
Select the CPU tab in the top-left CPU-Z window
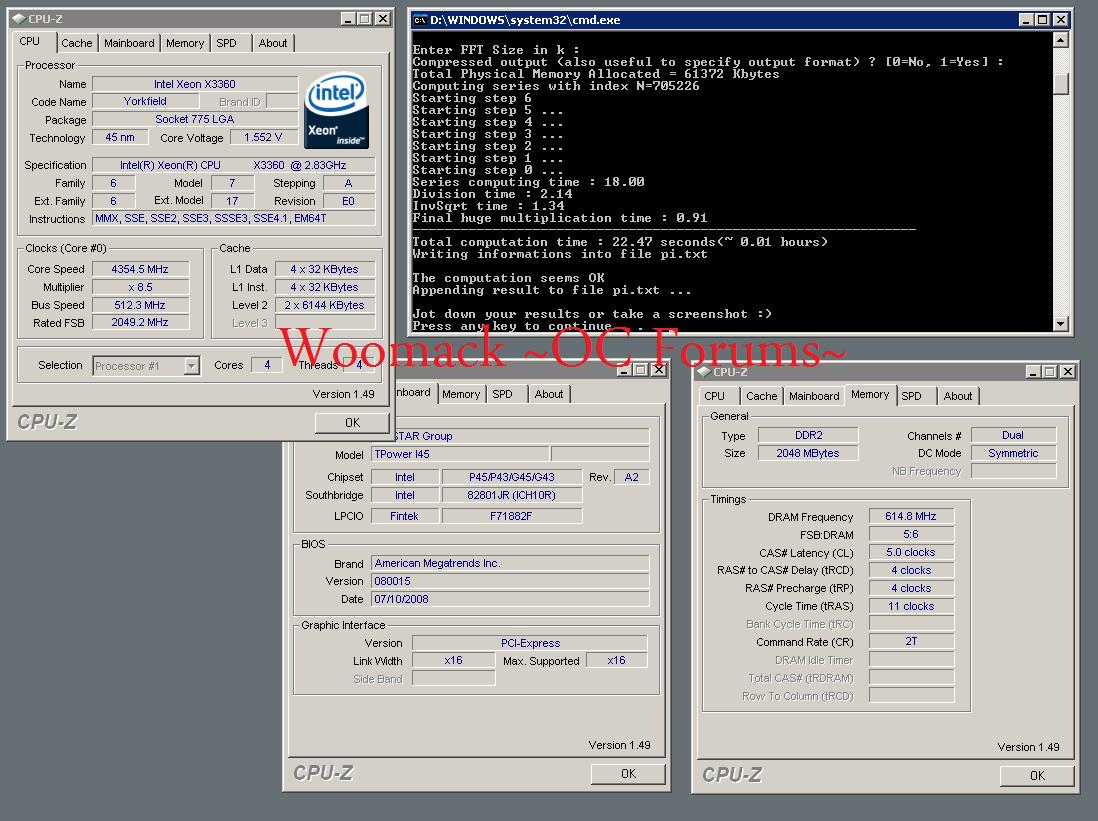pos(29,41)
